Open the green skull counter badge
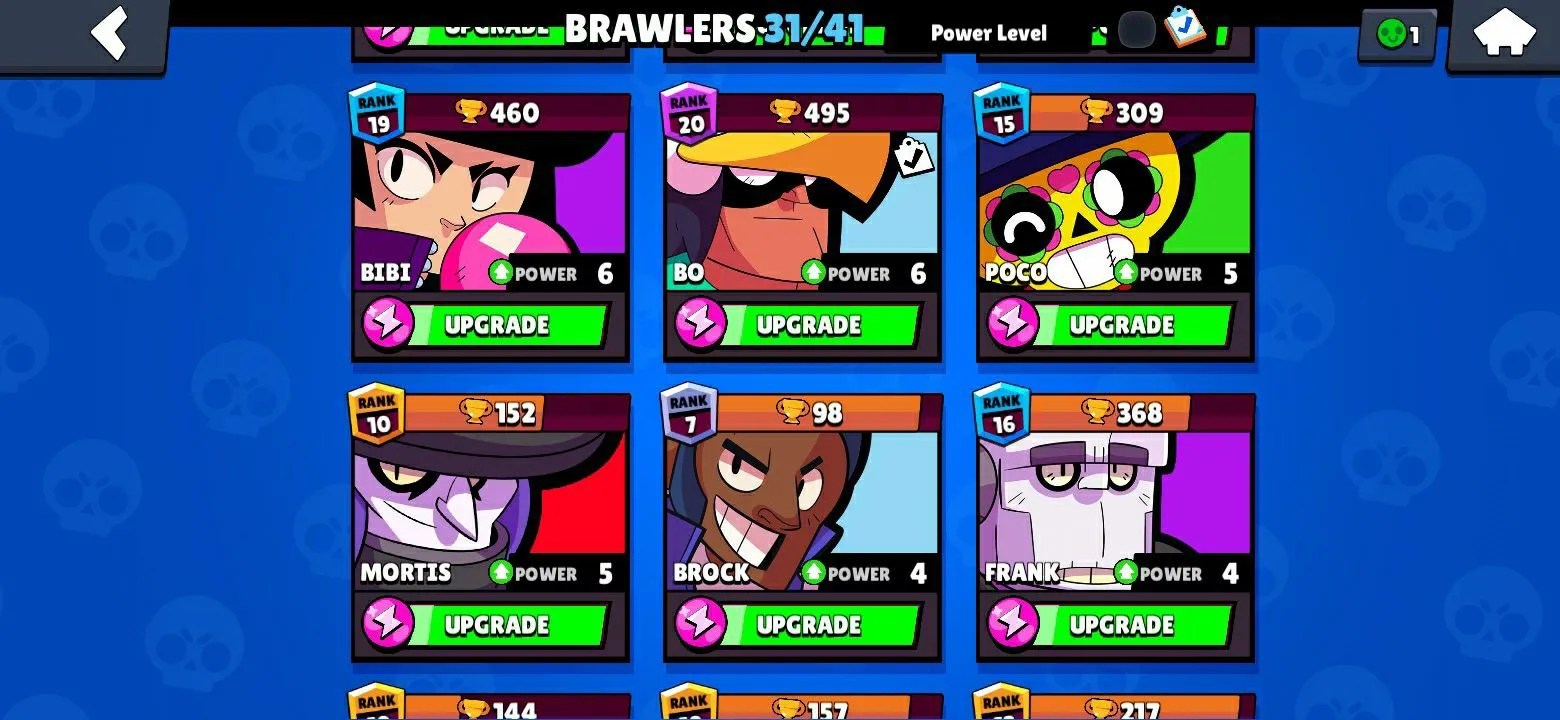Screen dimensions: 1560x720 pyautogui.click(x=1397, y=35)
